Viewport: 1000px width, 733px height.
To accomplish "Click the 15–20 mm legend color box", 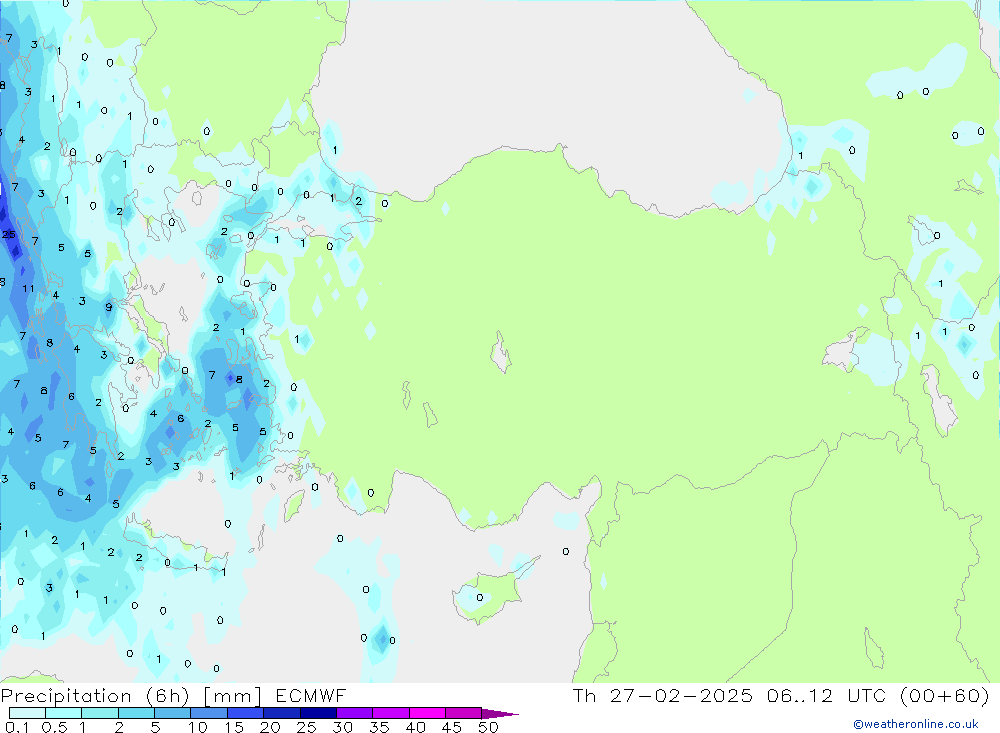I will pyautogui.click(x=246, y=713).
